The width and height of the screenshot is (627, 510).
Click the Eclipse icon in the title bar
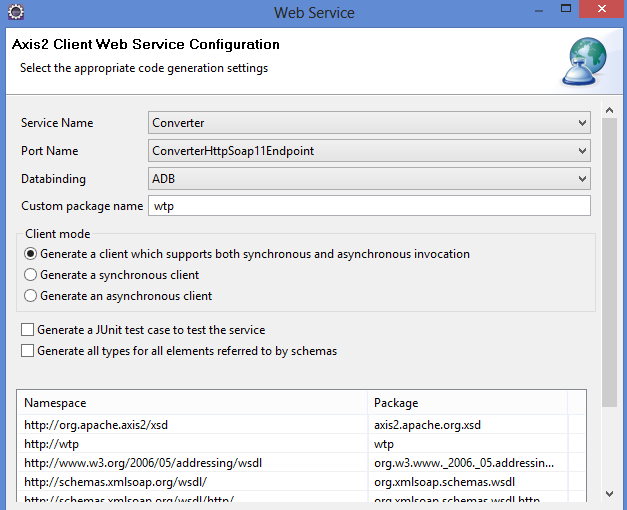(x=16, y=12)
